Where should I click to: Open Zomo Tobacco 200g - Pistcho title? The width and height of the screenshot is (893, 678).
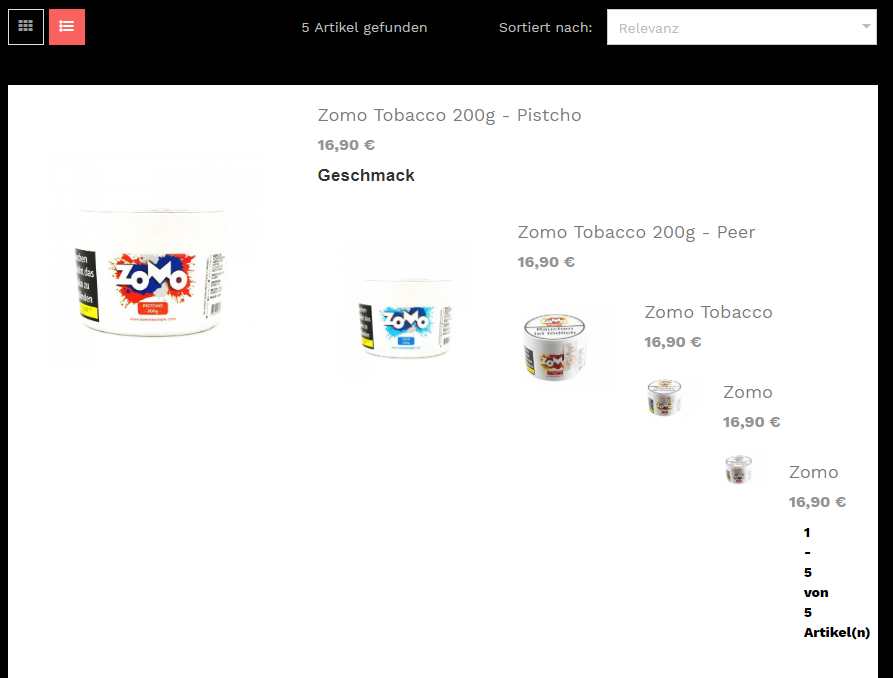click(449, 115)
